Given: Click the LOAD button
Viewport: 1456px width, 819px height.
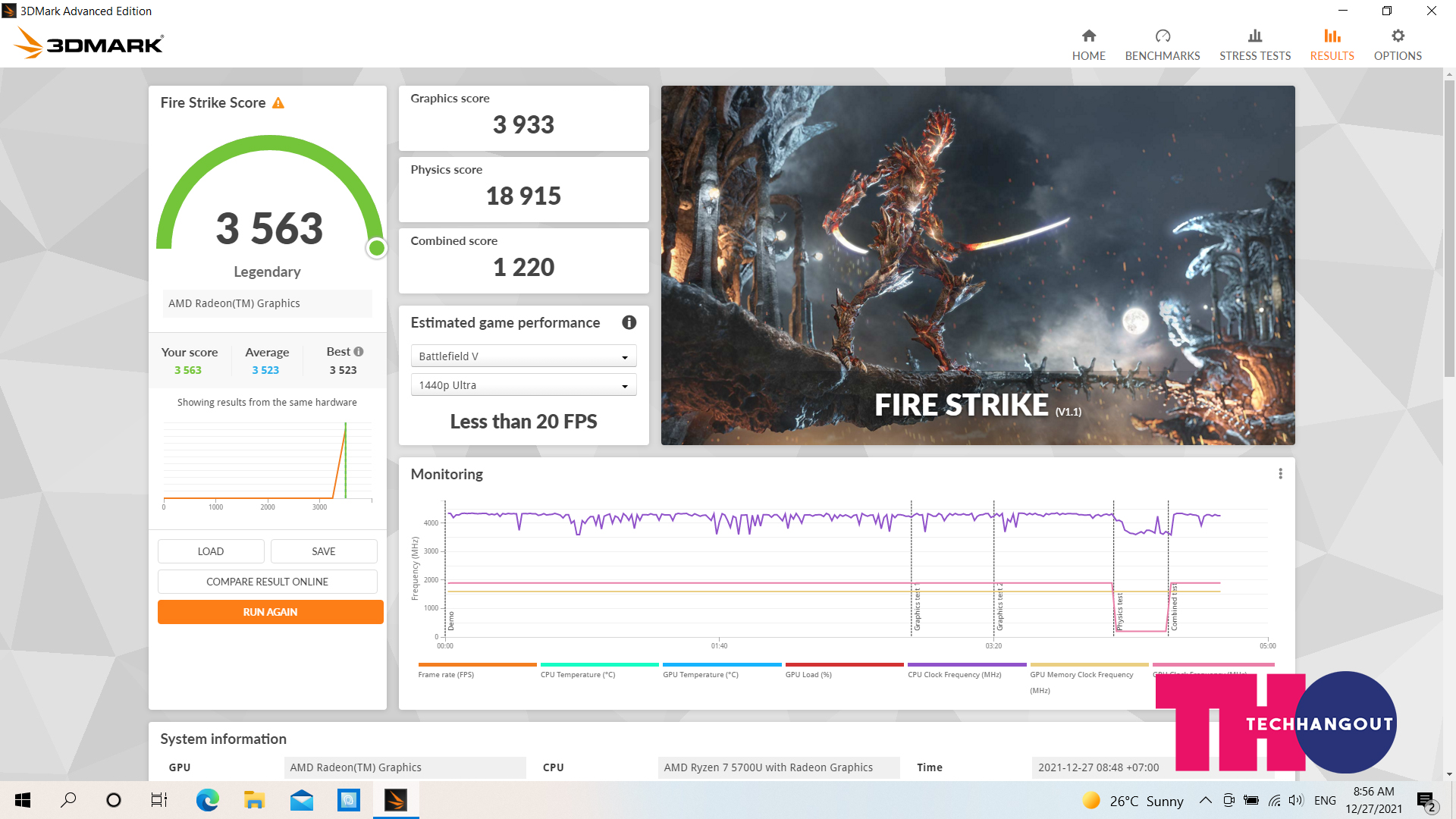Looking at the screenshot, I should point(211,551).
